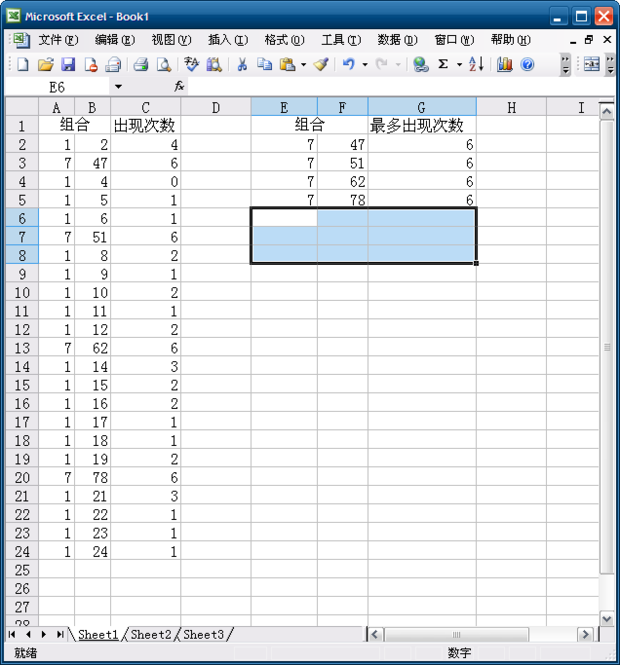Click the horizontal scrollbar left arrow
Image resolution: width=620 pixels, height=665 pixels.
pos(374,634)
